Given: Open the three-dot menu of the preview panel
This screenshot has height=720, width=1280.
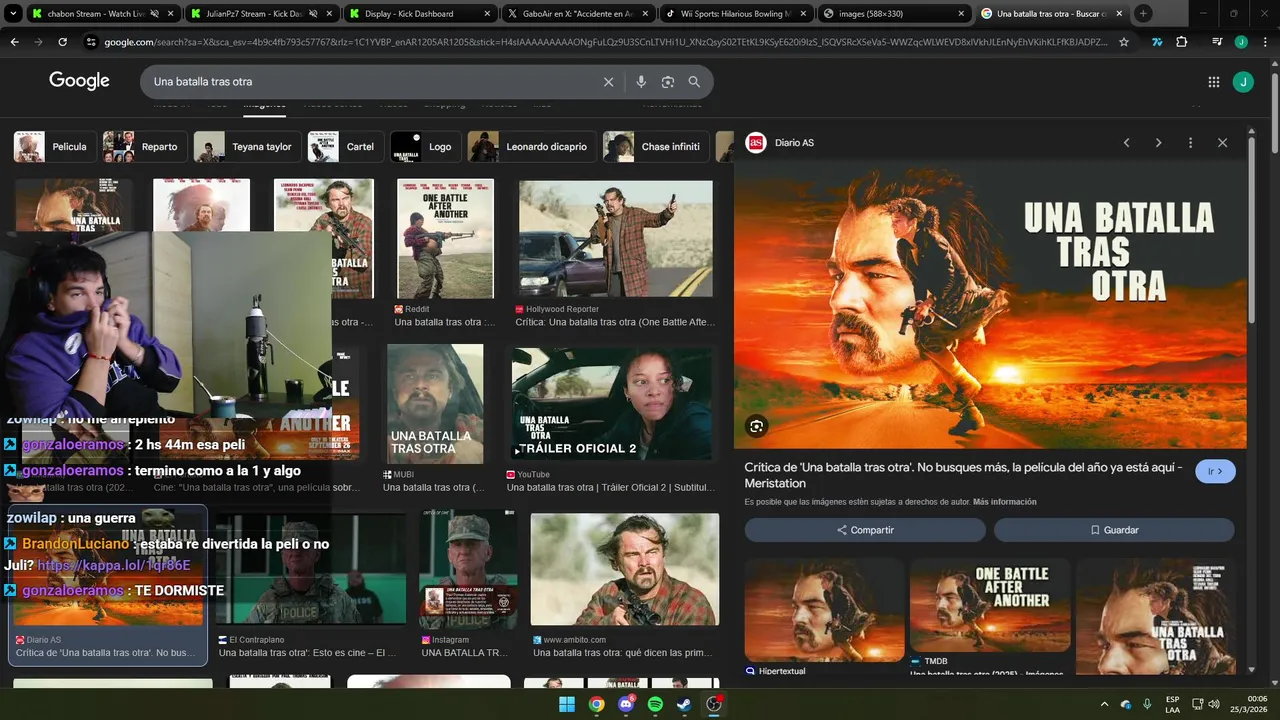Looking at the screenshot, I should tap(1190, 143).
